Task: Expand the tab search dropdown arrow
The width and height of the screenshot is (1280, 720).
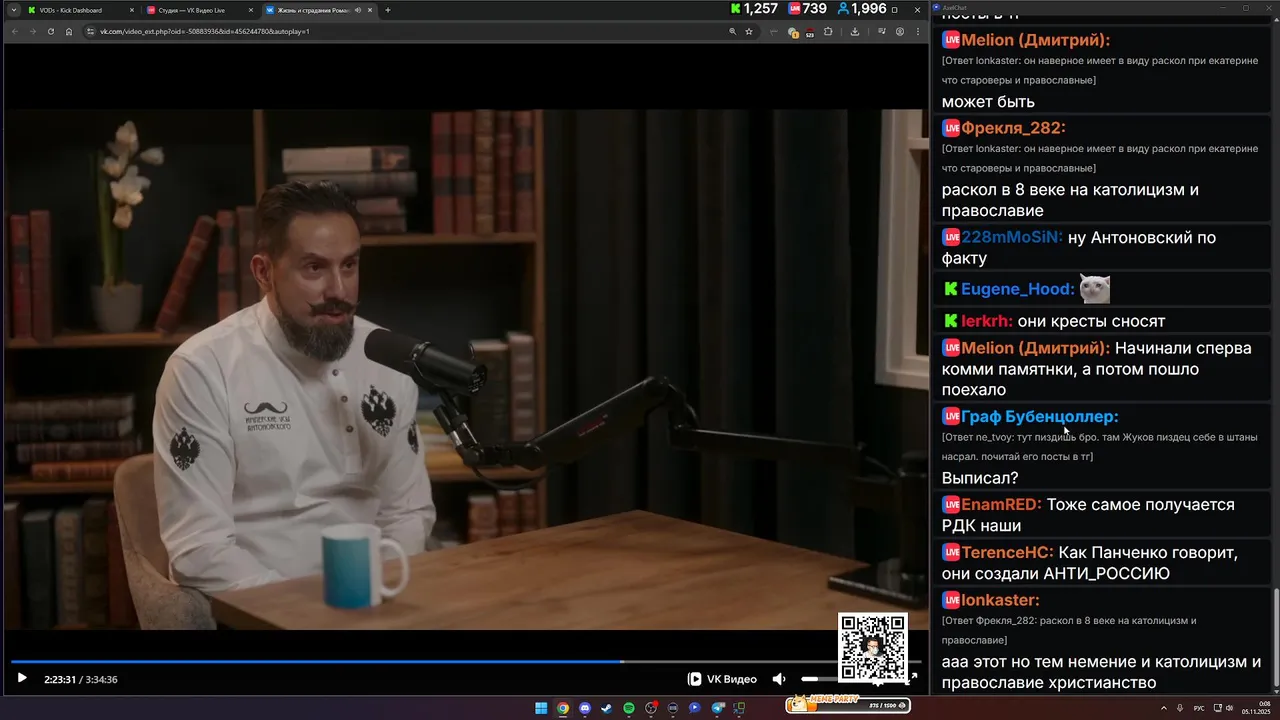Action: [x=13, y=10]
